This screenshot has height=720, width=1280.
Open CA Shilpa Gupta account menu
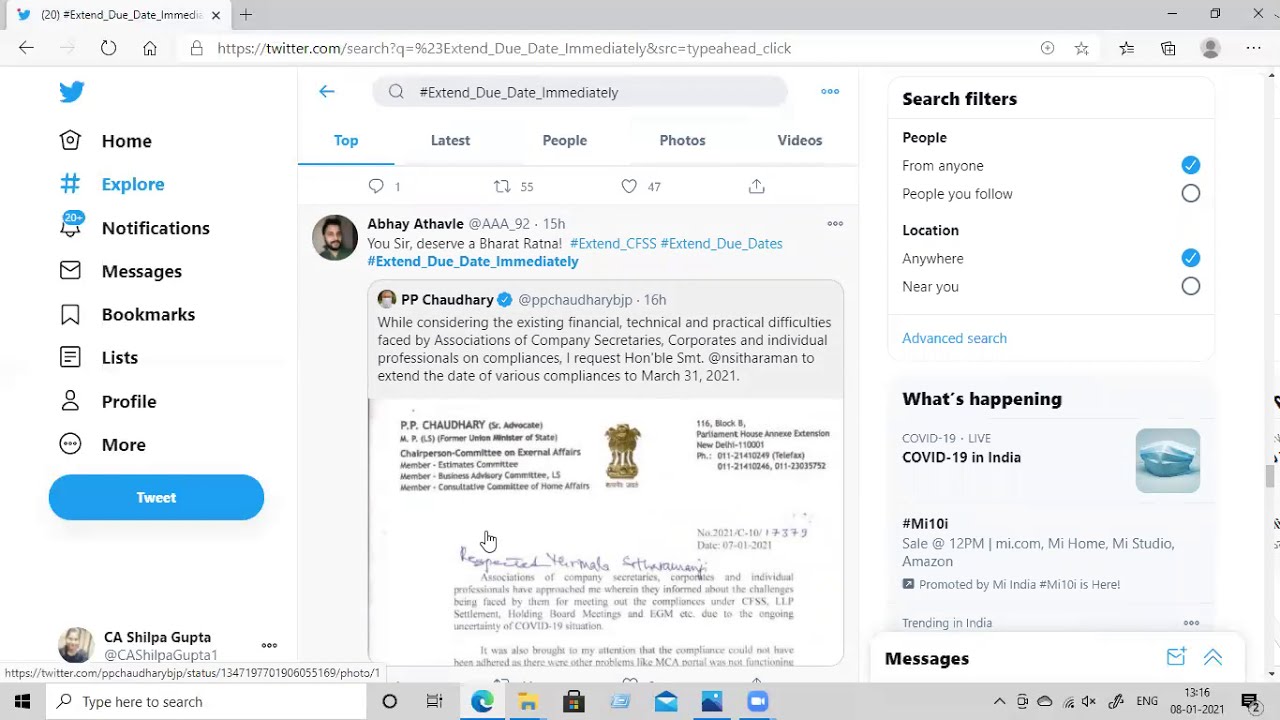point(269,646)
